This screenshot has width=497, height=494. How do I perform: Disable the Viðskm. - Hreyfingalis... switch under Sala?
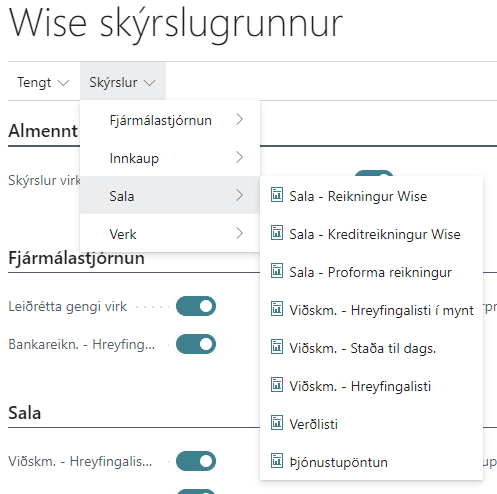pos(196,461)
